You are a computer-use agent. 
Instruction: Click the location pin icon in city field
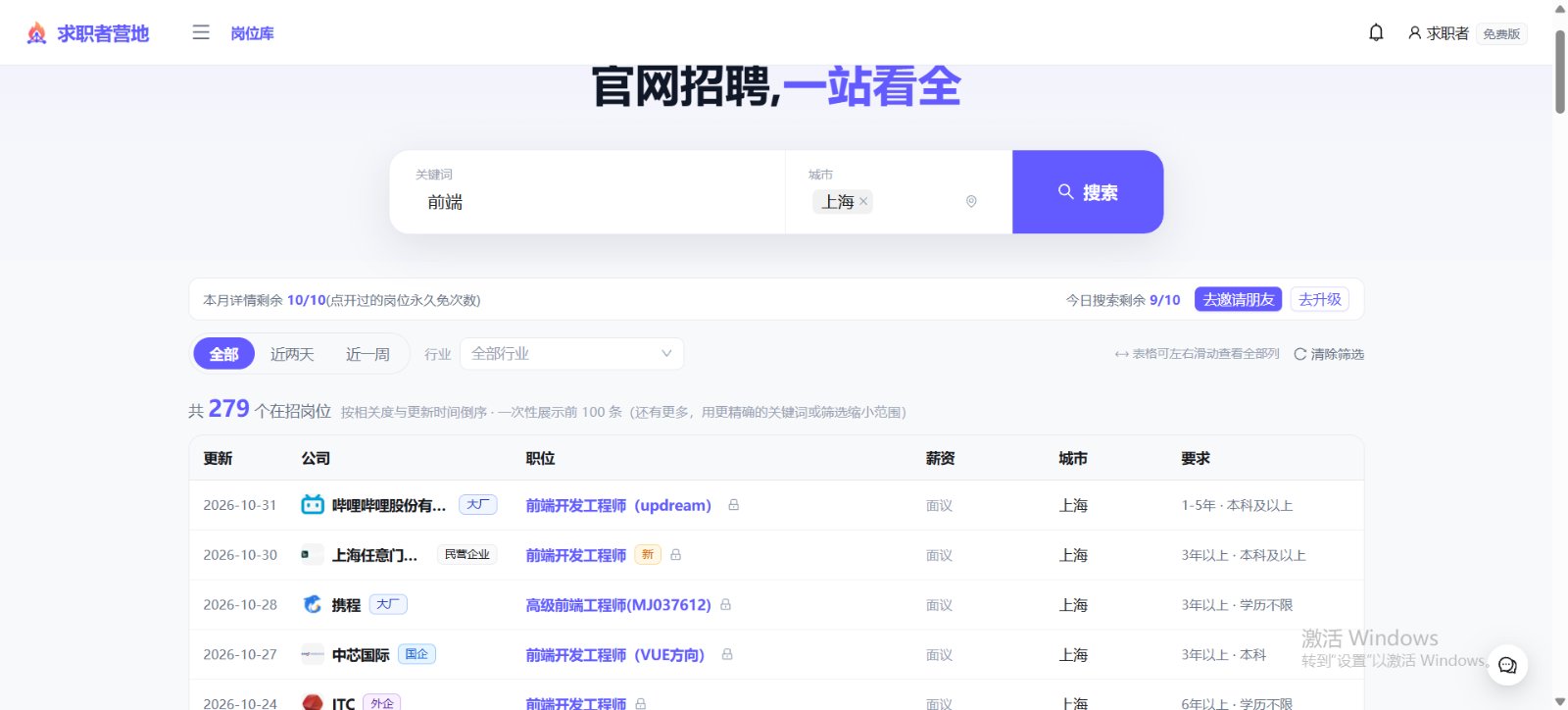(971, 201)
